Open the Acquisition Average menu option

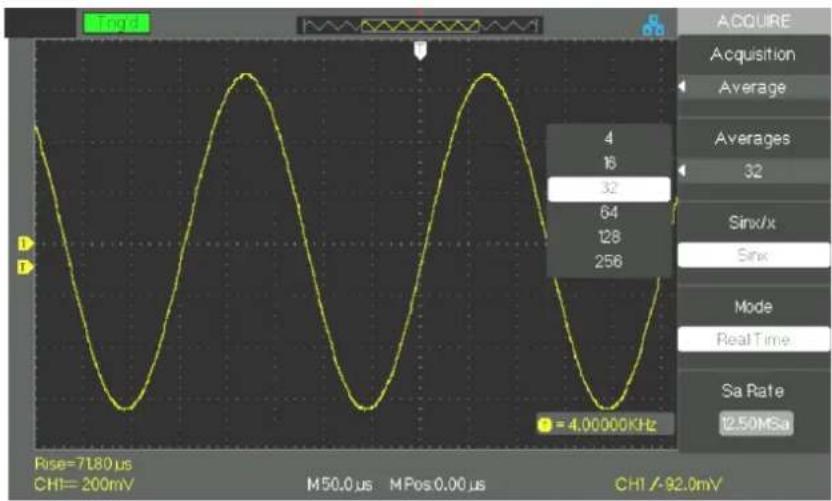[753, 87]
